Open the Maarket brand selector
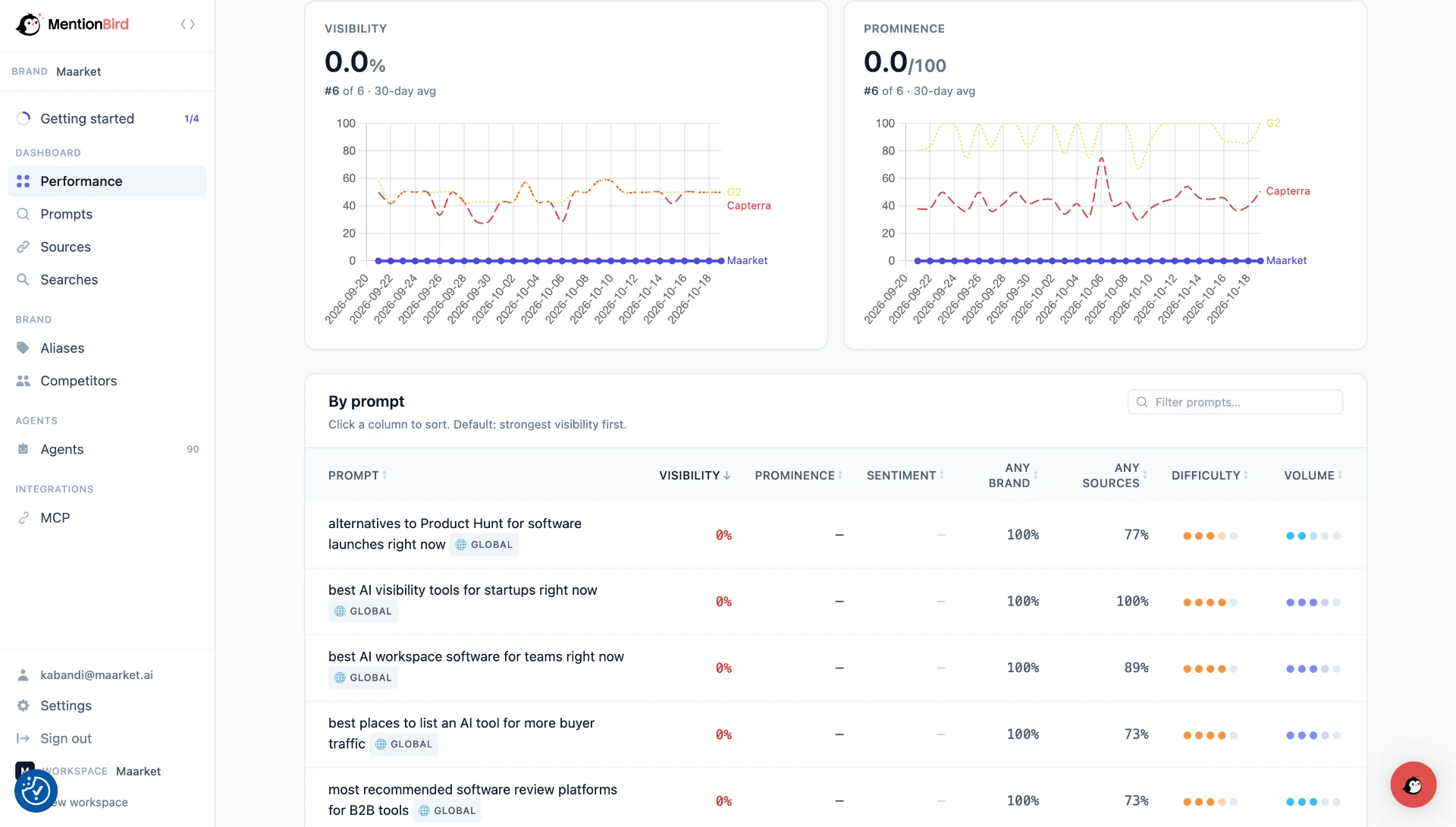 click(107, 71)
